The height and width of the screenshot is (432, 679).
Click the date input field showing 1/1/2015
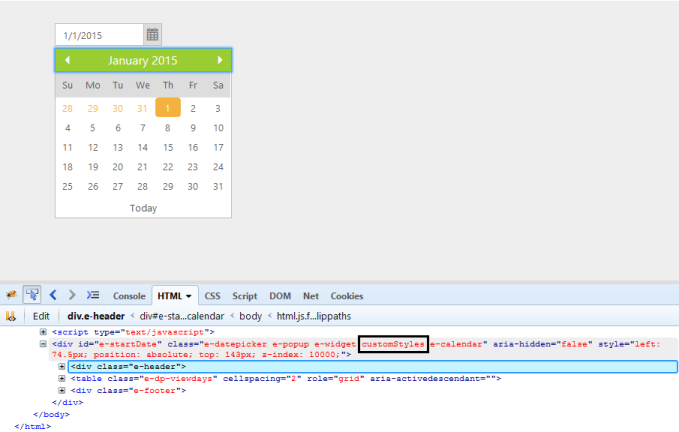(99, 35)
